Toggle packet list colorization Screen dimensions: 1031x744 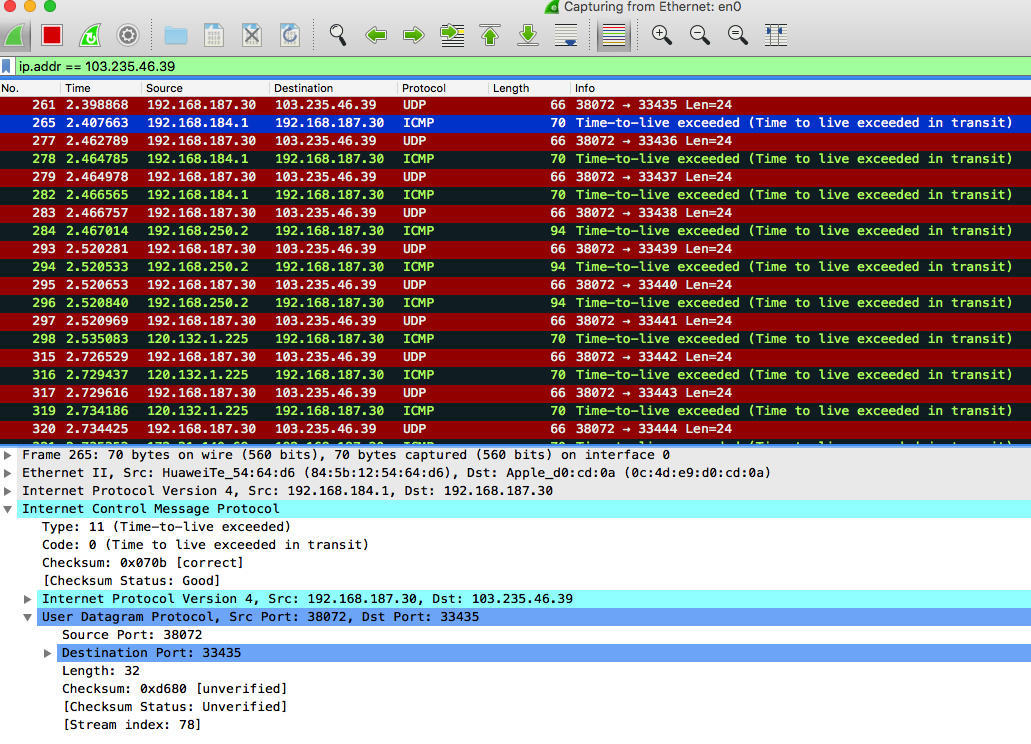[613, 35]
